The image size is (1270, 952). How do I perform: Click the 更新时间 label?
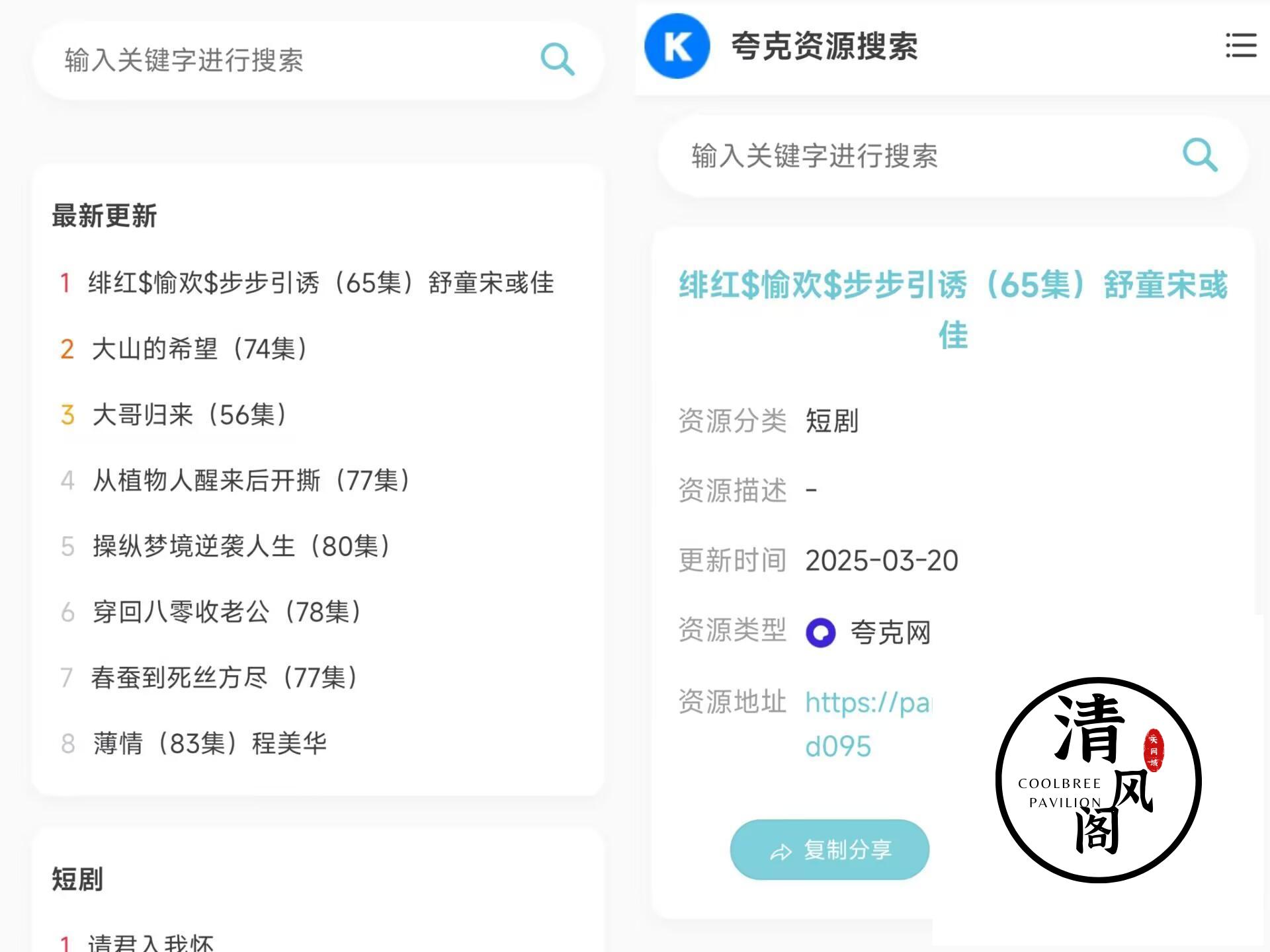(x=733, y=561)
